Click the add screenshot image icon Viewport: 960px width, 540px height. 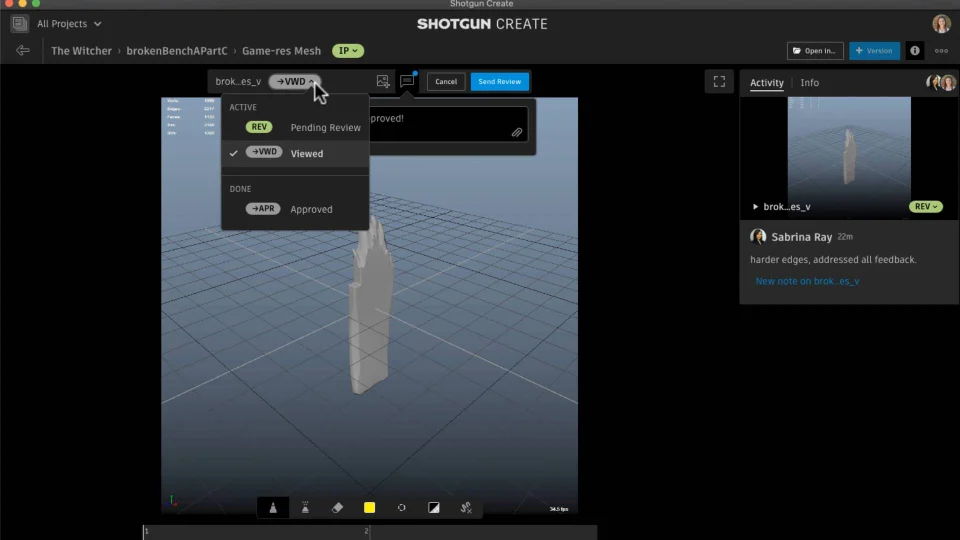click(383, 81)
